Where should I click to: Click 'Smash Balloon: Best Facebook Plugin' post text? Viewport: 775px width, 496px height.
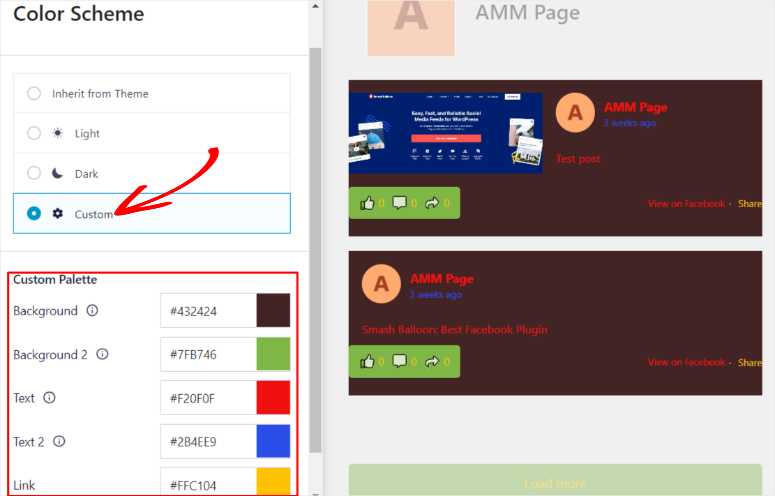pos(454,330)
